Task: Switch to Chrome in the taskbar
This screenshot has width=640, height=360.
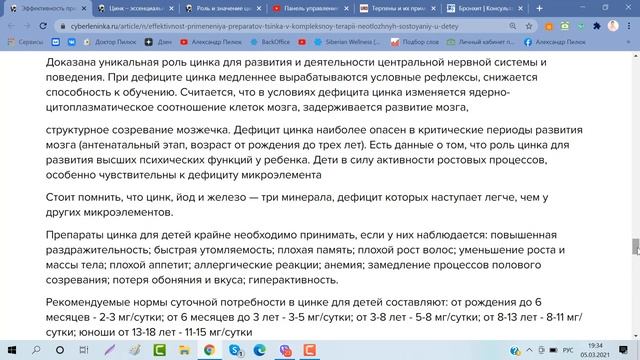Action: point(209,350)
